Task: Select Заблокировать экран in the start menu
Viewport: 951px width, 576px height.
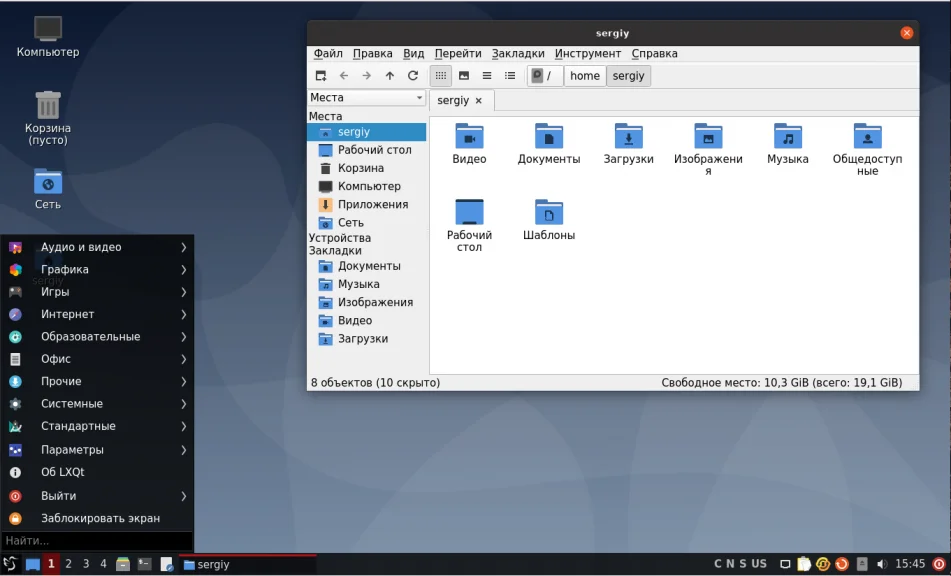Action: (99, 518)
